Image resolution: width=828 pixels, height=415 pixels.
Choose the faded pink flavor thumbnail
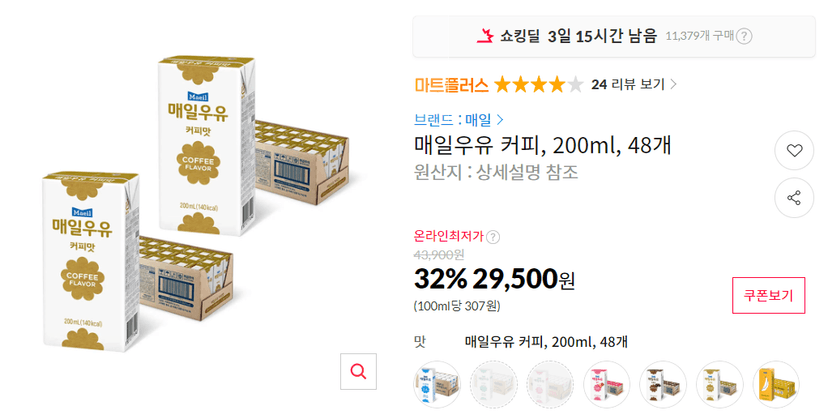(x=550, y=384)
